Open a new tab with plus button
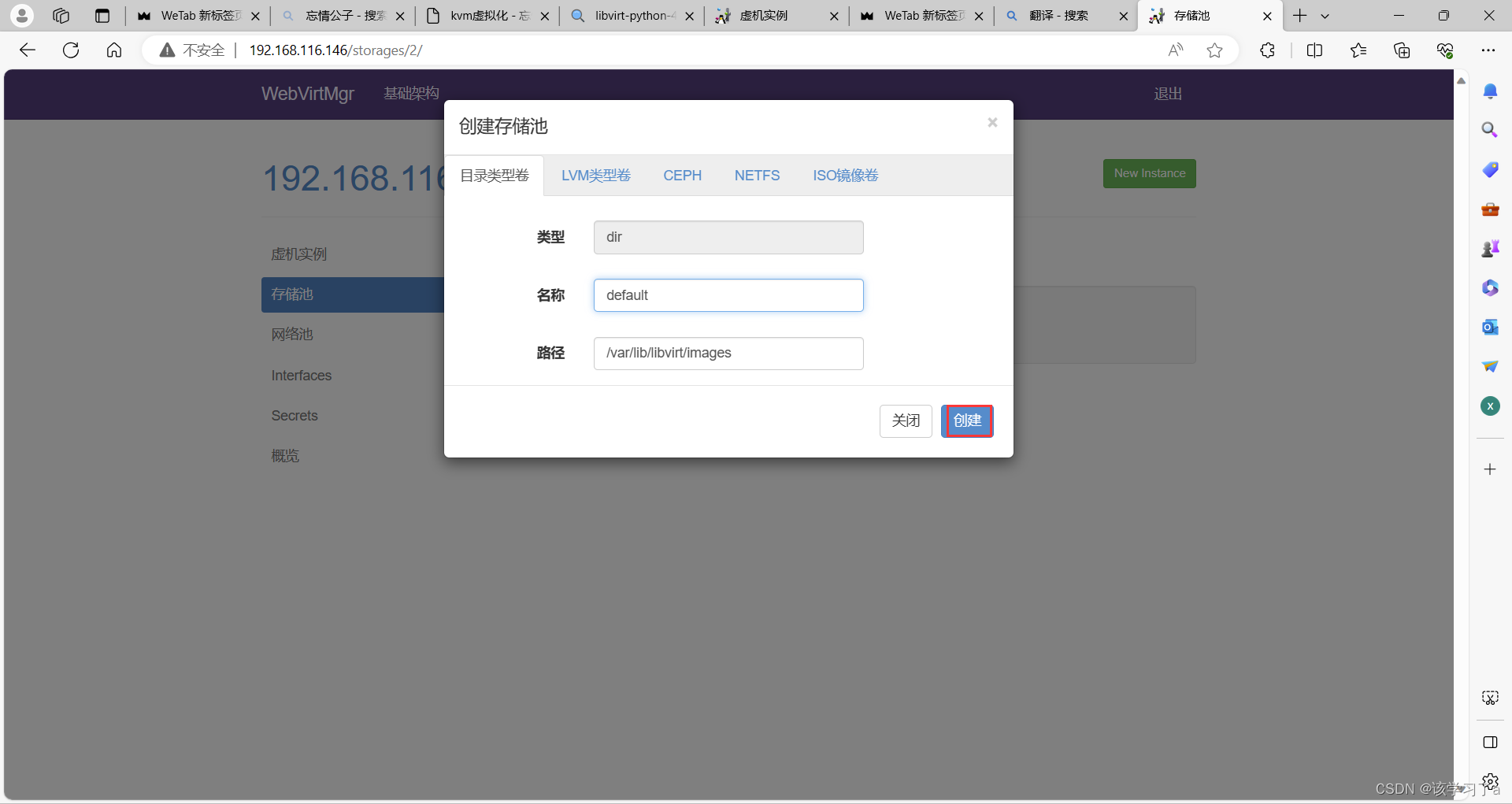This screenshot has width=1512, height=804. [x=1299, y=15]
